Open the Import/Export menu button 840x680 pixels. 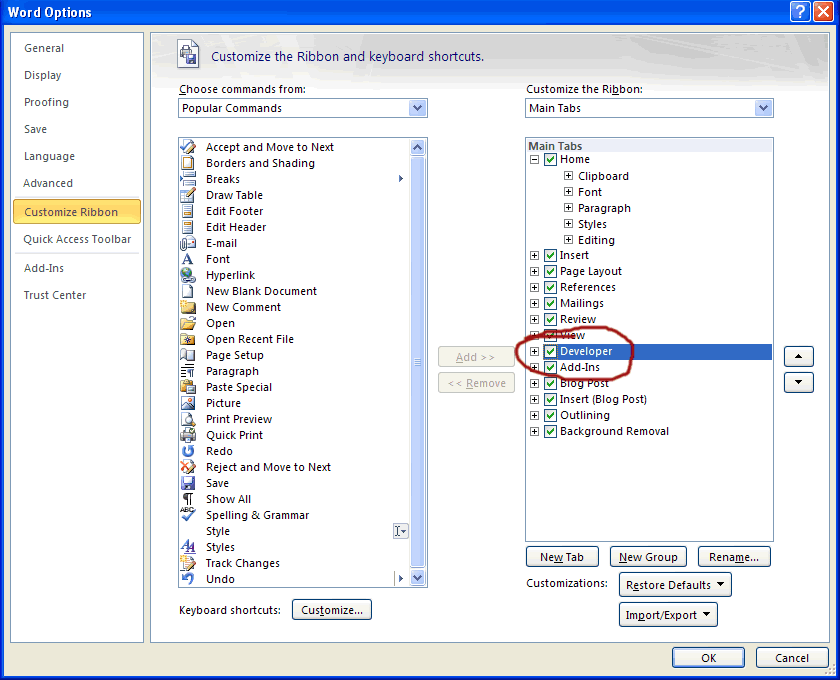point(668,614)
